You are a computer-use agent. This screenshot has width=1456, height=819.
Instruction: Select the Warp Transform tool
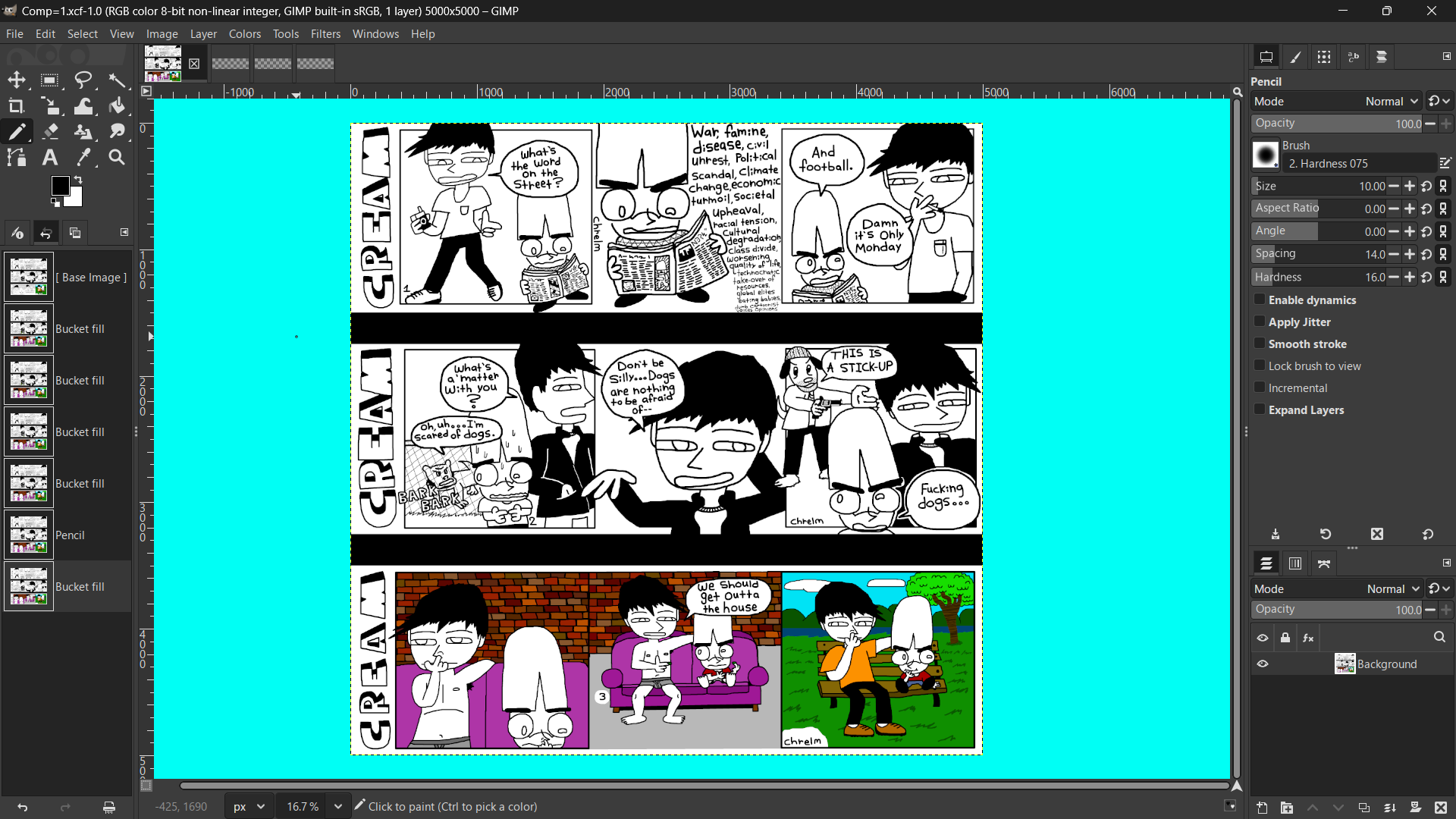[83, 105]
